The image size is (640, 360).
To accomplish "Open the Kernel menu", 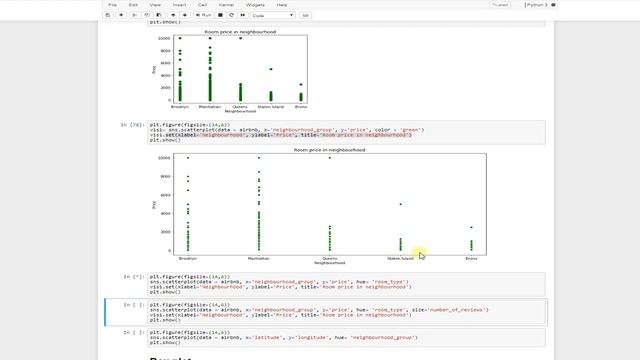I will coord(226,5).
